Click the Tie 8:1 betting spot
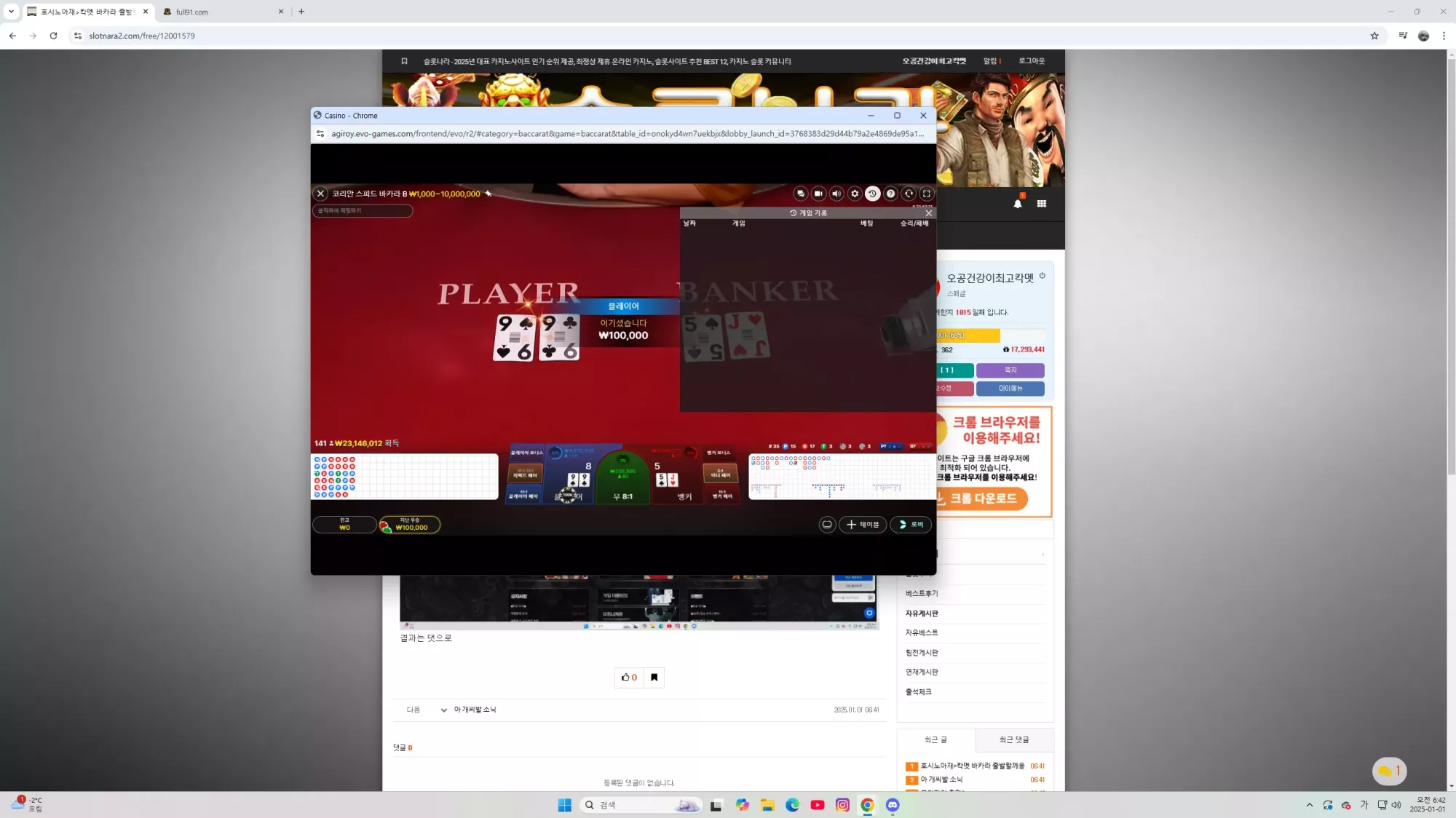Screen dimensions: 1456x818 pyautogui.click(x=622, y=477)
